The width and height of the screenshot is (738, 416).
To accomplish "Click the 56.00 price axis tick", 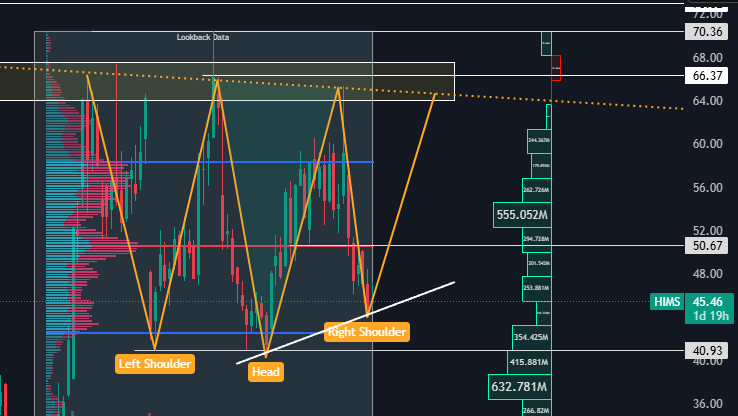I will point(707,188).
